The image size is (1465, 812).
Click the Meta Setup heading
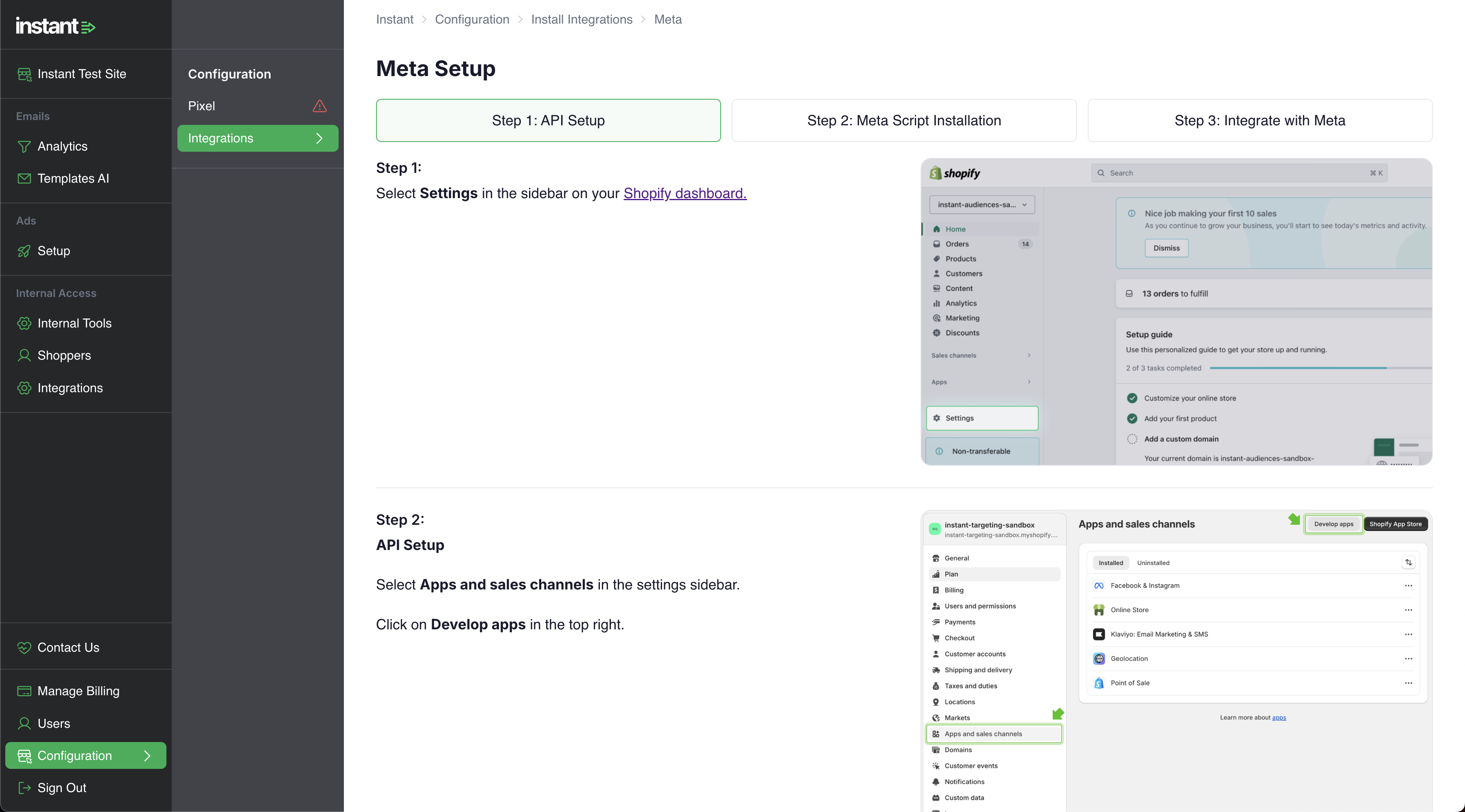[x=435, y=68]
